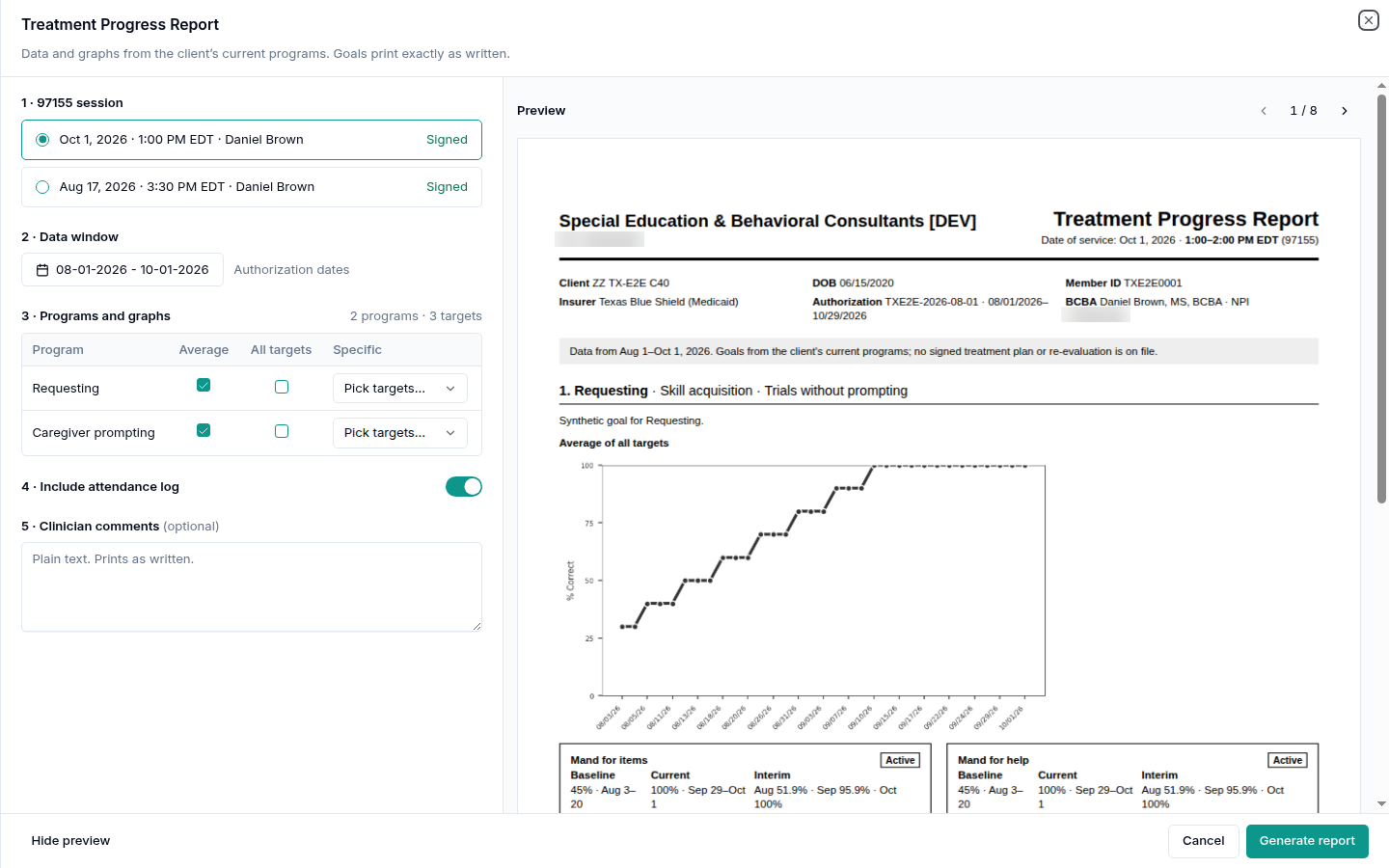The height and width of the screenshot is (868, 1389).
Task: Check All targets for Caregiver prompting
Action: coord(282,431)
